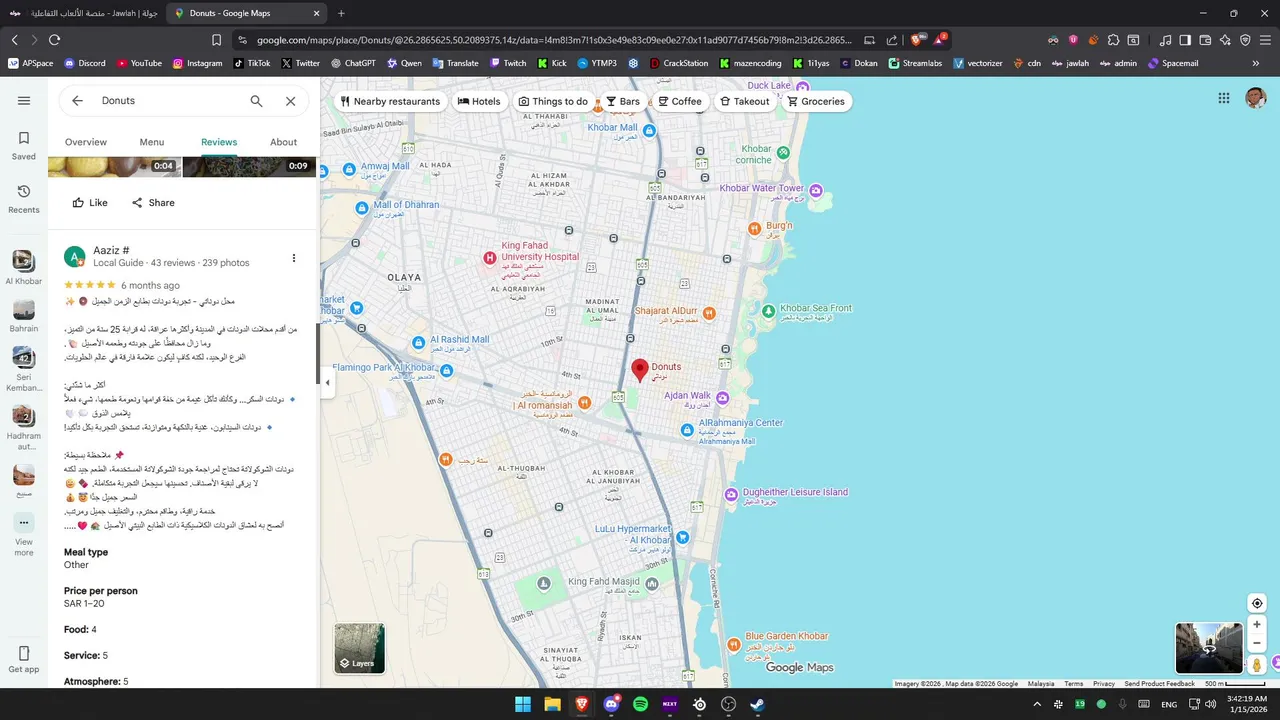This screenshot has width=1280, height=720.
Task: Click the Privacy footer link
Action: 1104,684
